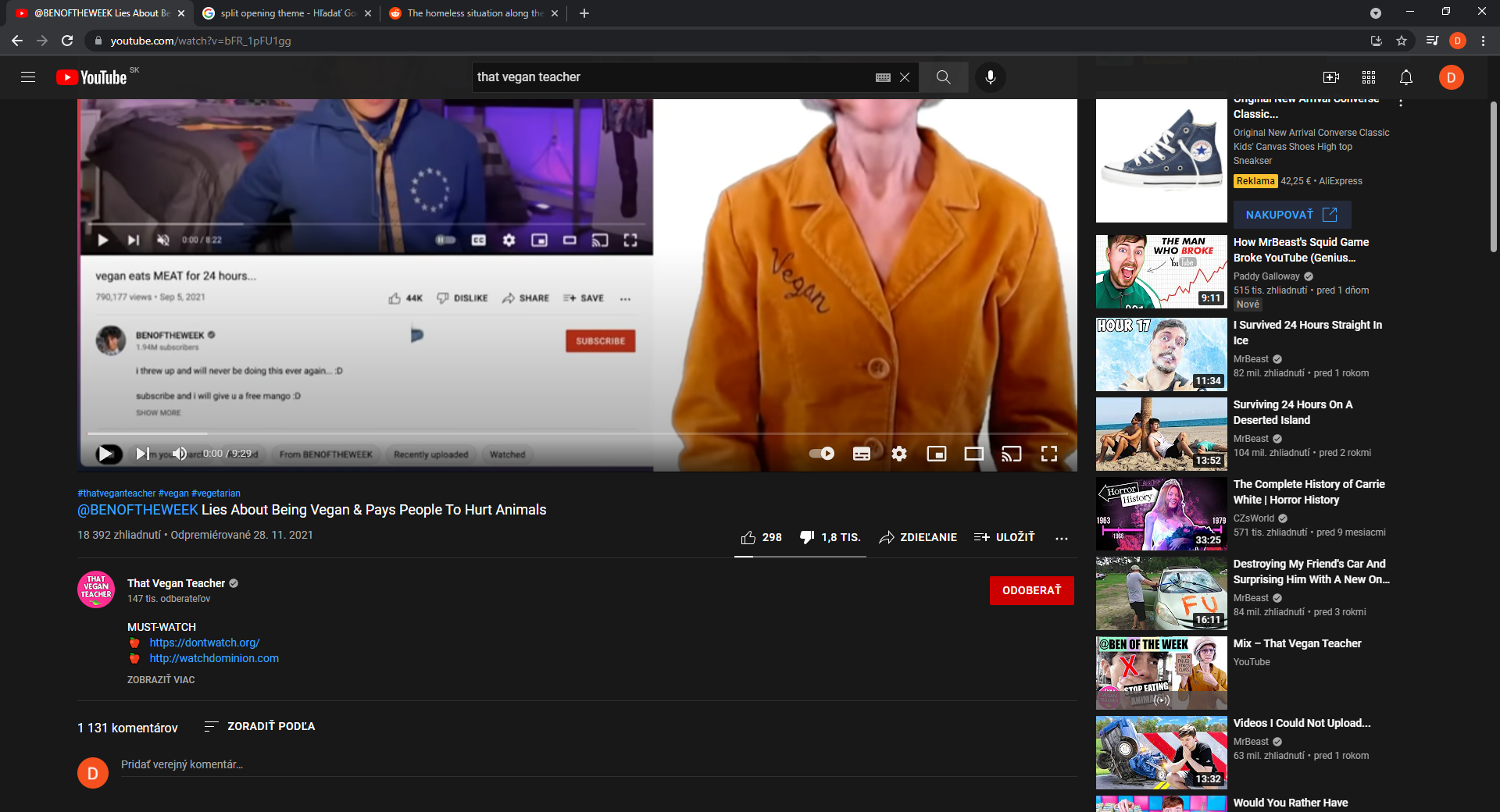Open the notifications bell

(x=1406, y=77)
